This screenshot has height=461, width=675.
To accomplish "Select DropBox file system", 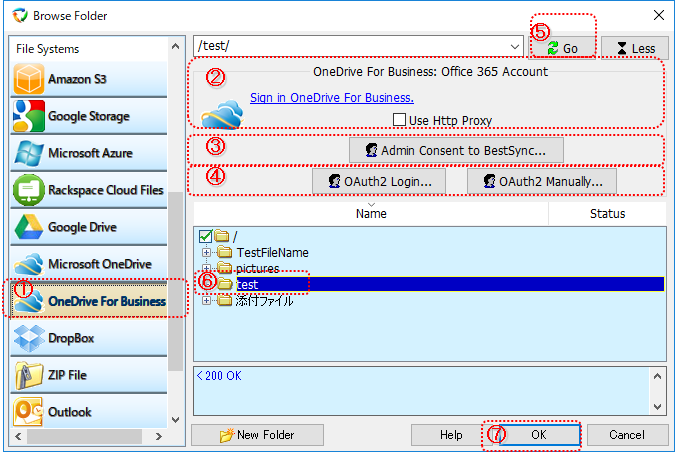I will point(89,338).
